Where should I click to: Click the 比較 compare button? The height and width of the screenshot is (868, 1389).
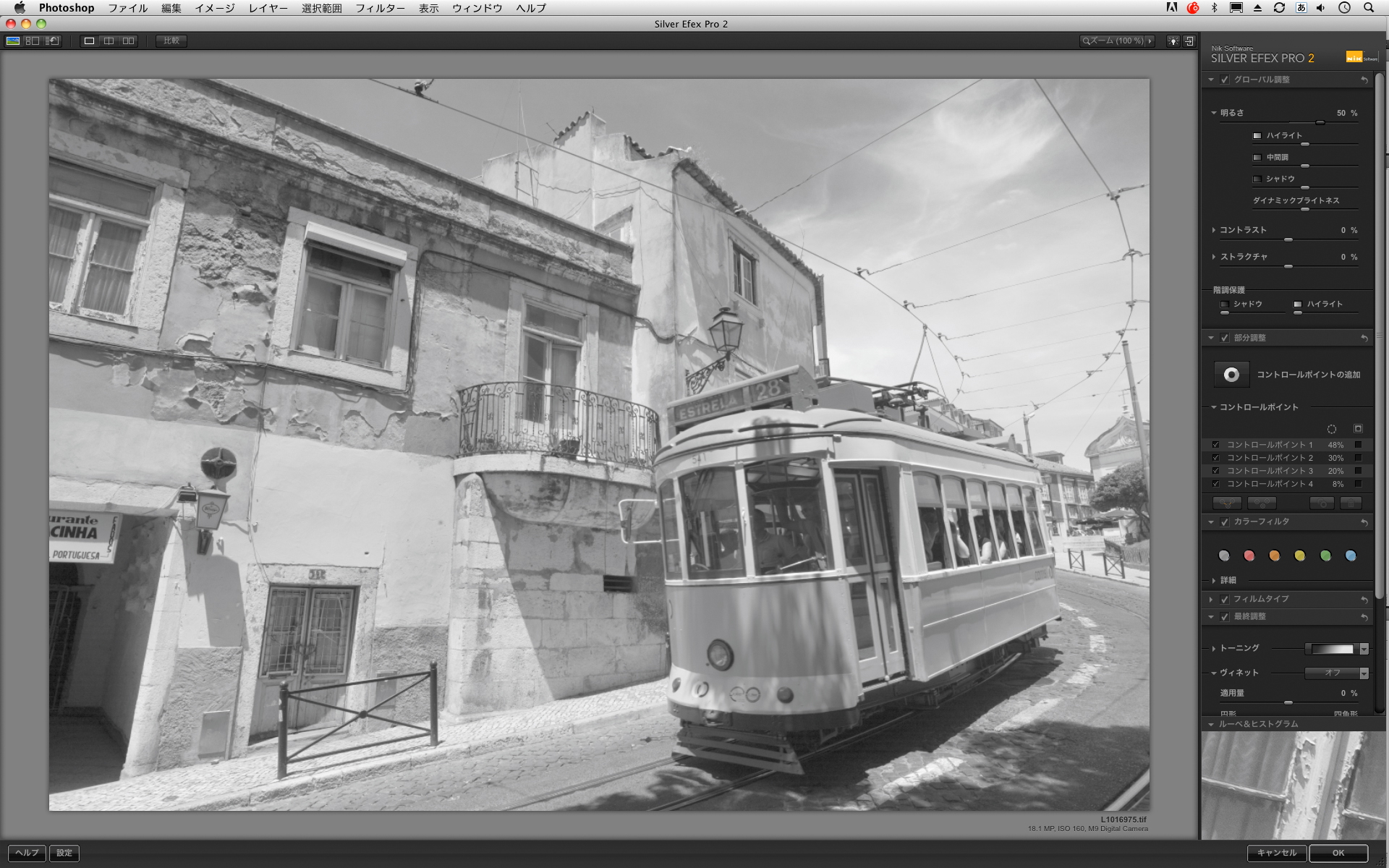pyautogui.click(x=171, y=41)
